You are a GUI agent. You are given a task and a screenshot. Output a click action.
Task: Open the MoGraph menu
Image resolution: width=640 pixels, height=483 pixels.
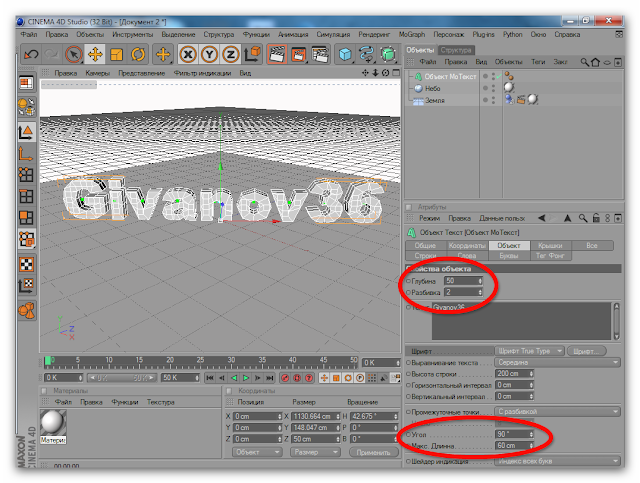[411, 35]
